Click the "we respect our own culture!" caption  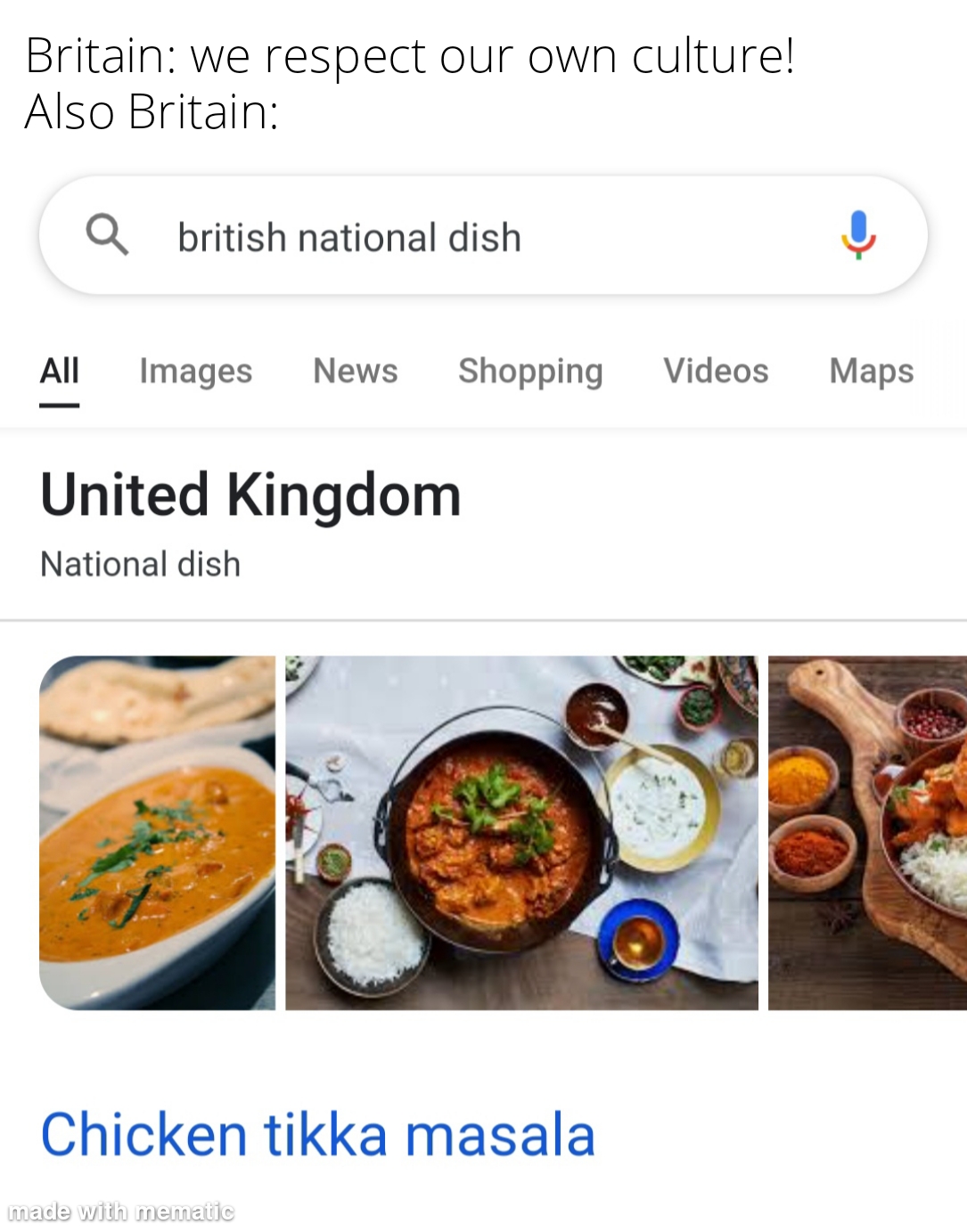pos(492,56)
